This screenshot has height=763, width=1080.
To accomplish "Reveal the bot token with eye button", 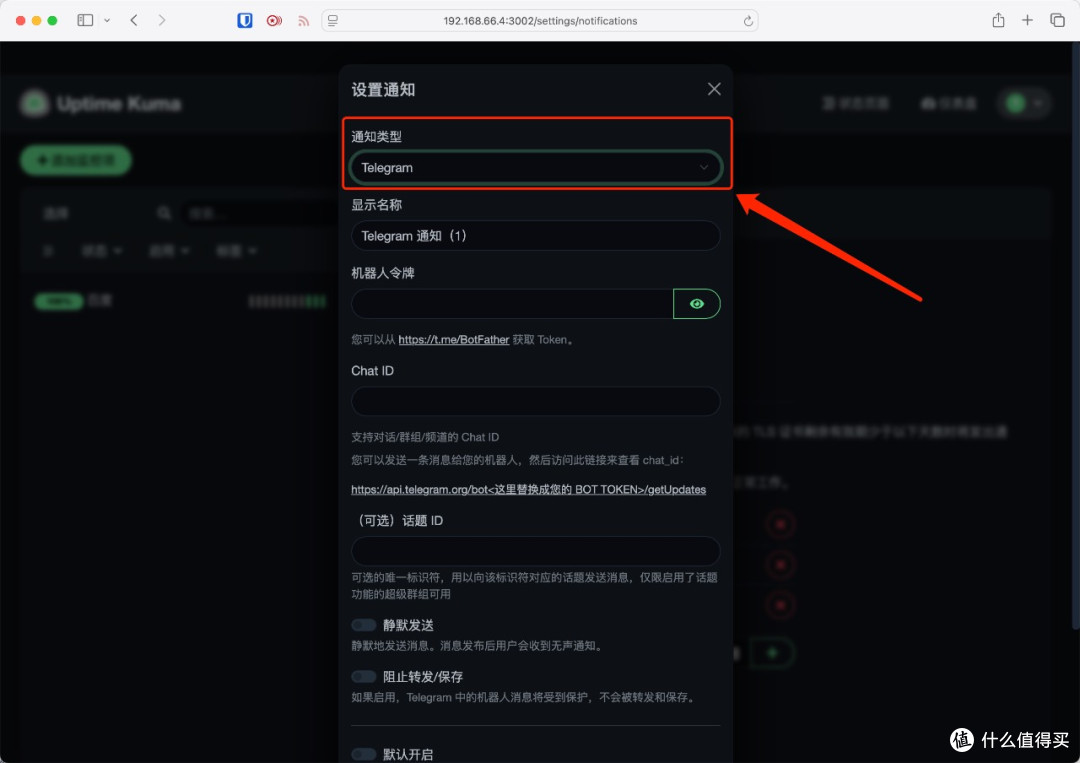I will (696, 304).
